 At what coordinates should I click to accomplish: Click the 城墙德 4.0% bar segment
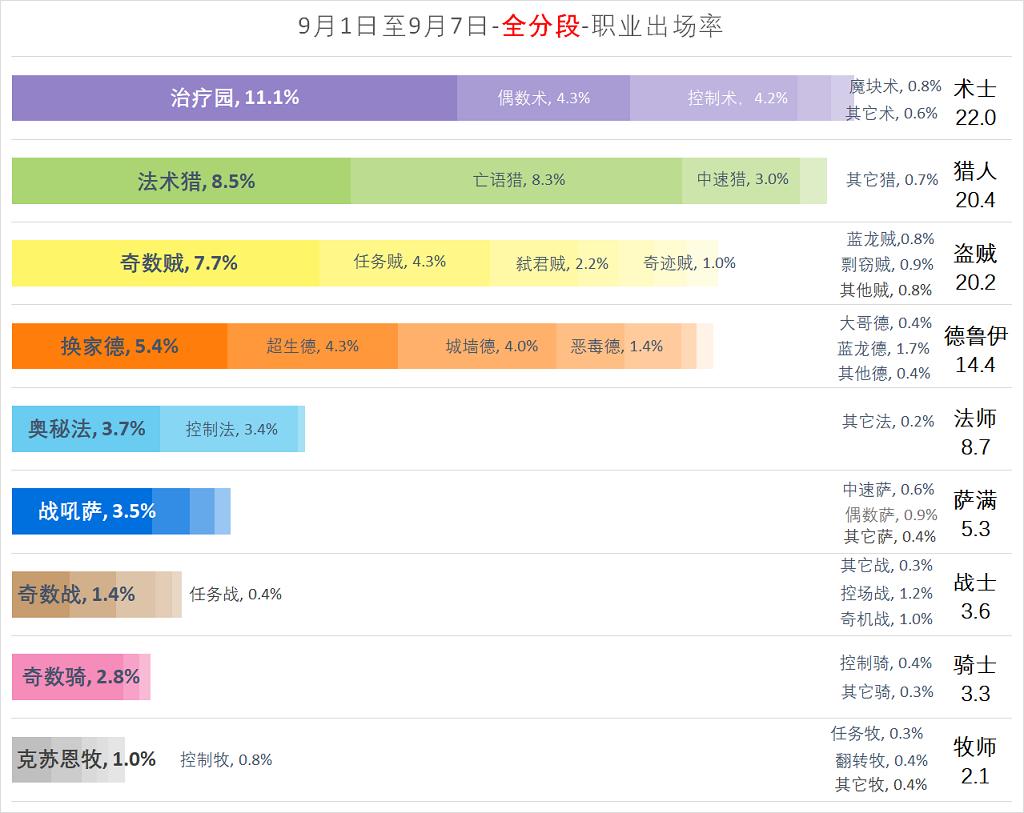[x=477, y=346]
